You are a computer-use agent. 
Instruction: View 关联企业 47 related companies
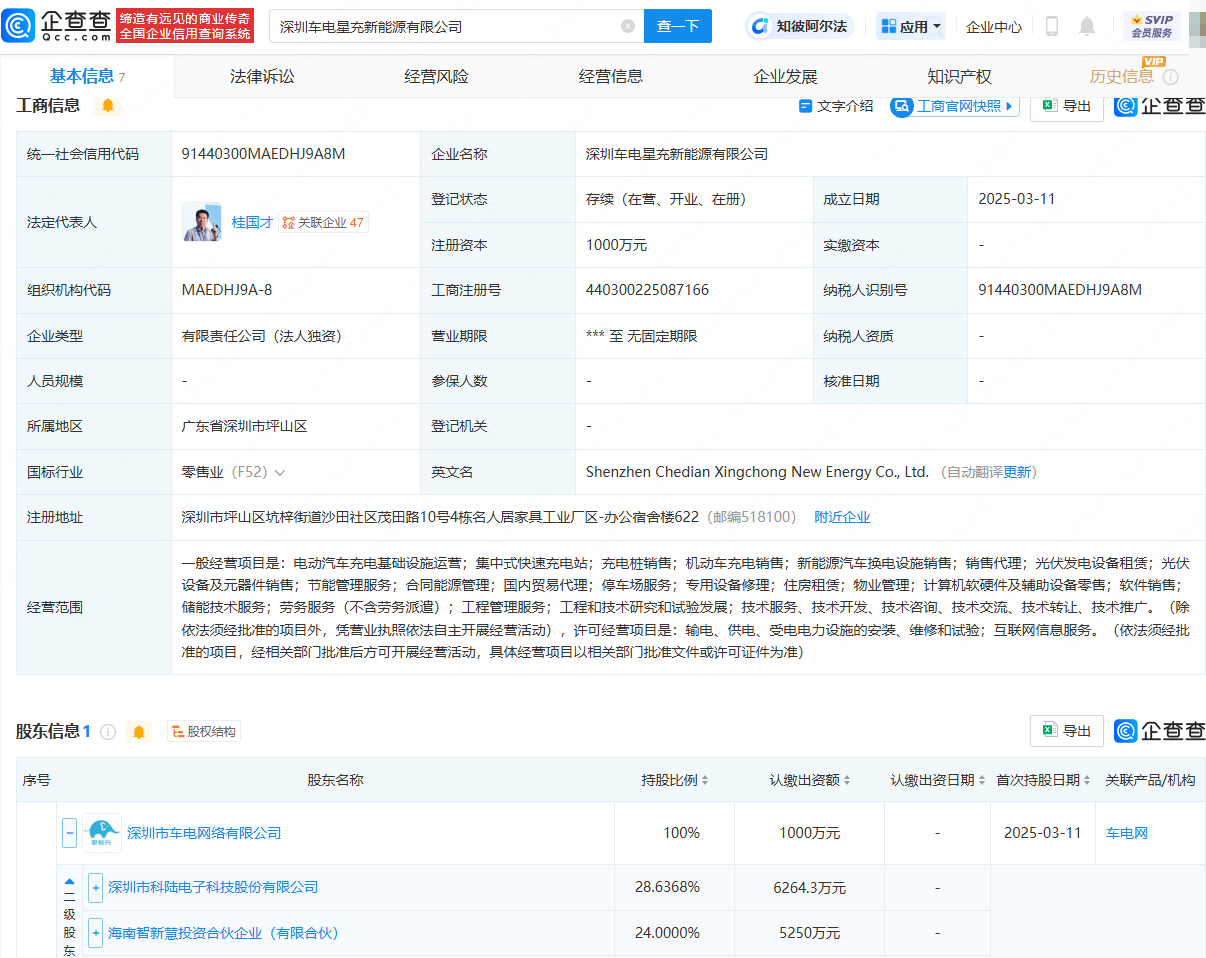tap(323, 222)
